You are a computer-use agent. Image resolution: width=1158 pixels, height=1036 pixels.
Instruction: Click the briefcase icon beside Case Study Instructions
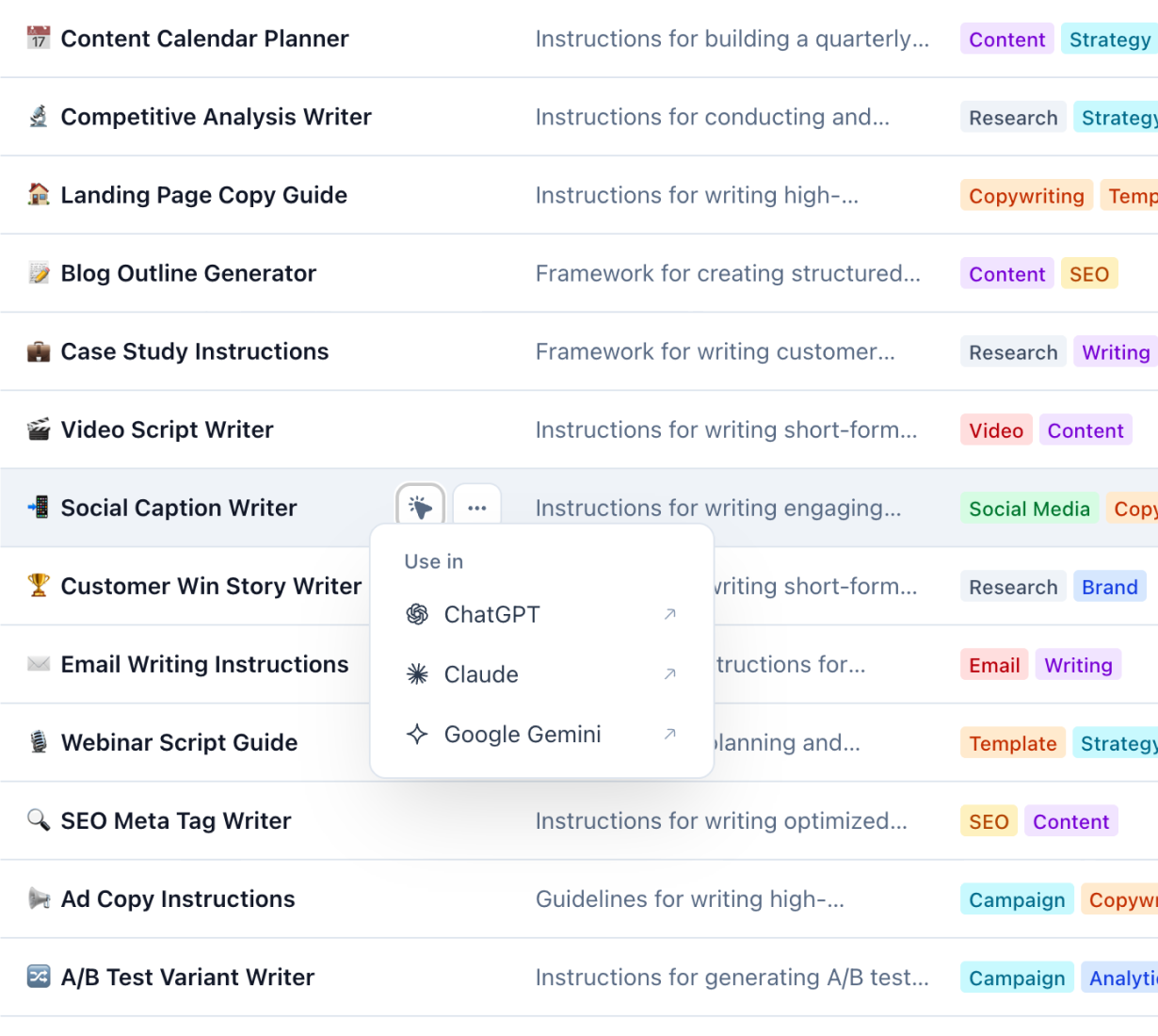38,351
